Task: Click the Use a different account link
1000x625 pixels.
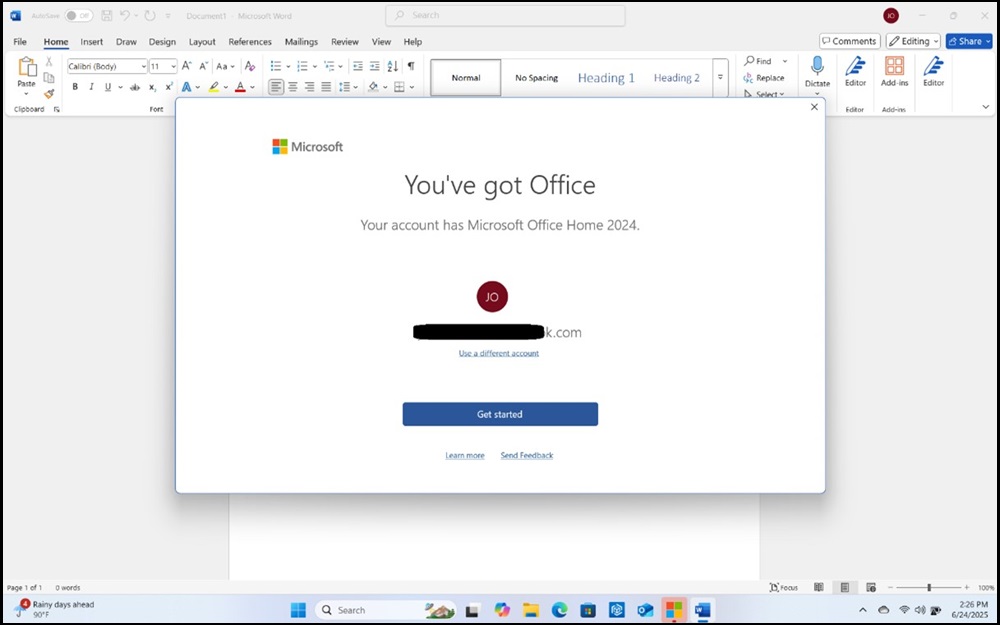Action: [498, 353]
